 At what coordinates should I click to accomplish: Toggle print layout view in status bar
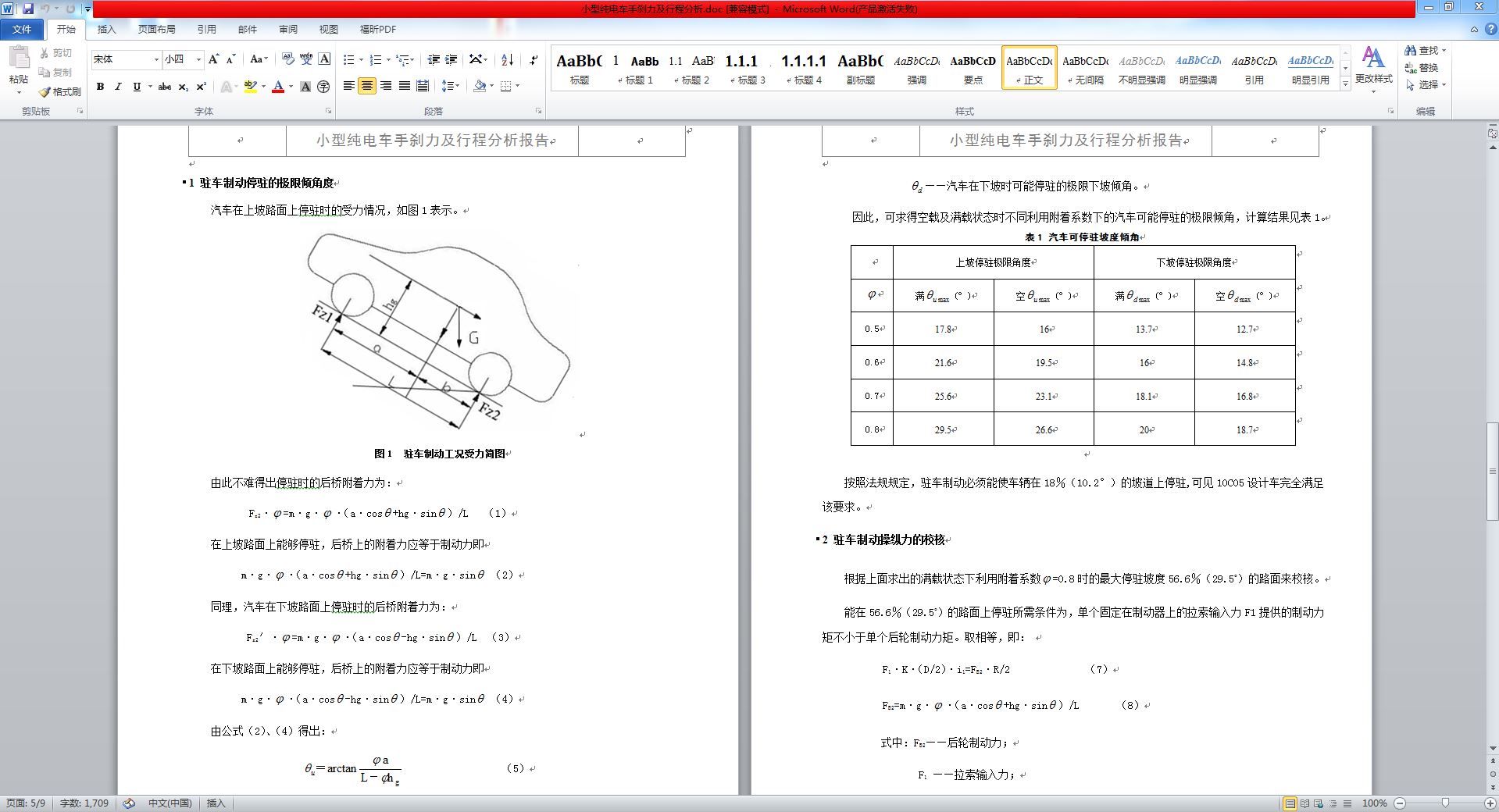1290,803
